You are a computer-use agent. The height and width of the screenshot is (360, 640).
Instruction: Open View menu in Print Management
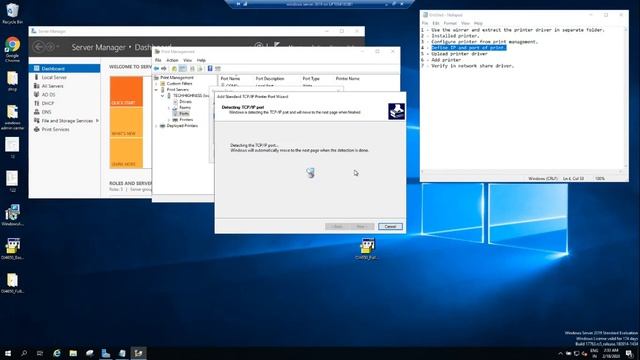187,60
